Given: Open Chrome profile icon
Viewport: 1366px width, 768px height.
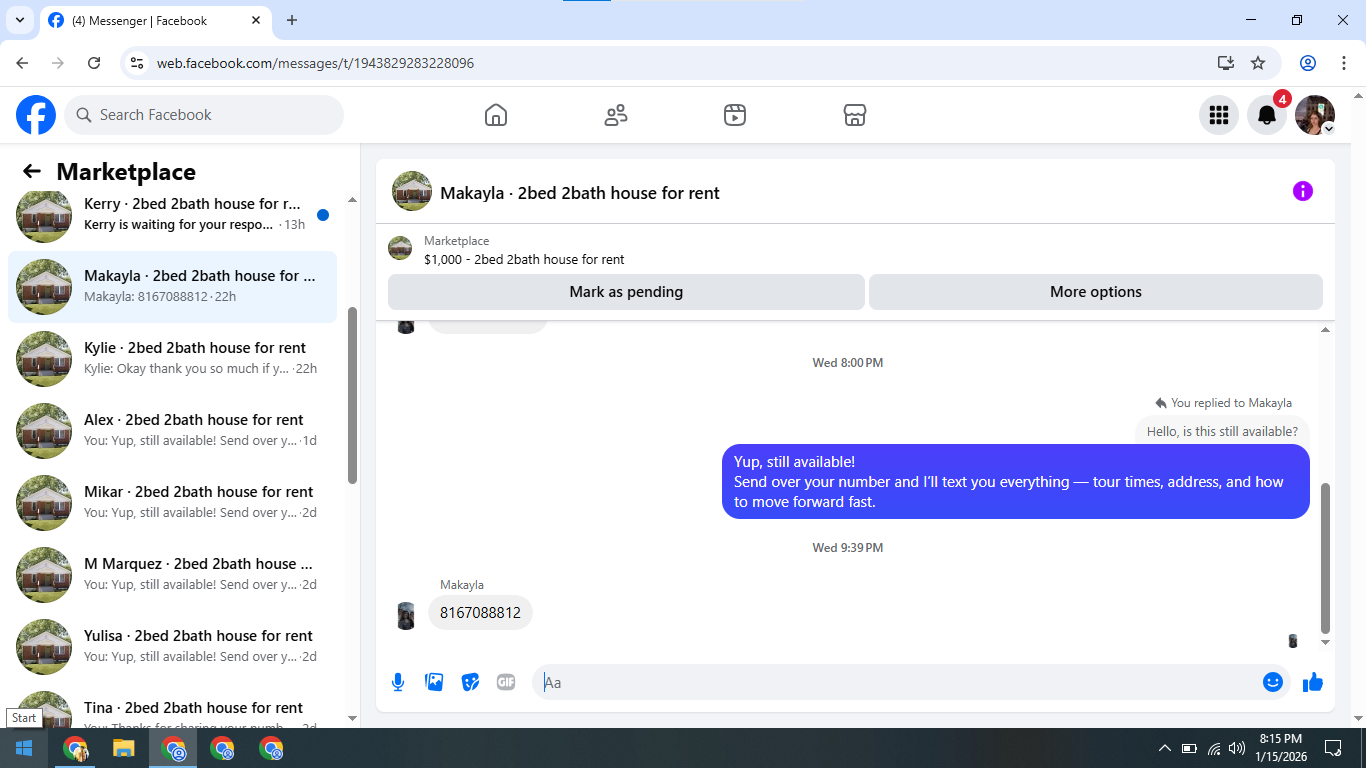Looking at the screenshot, I should pyautogui.click(x=1308, y=63).
